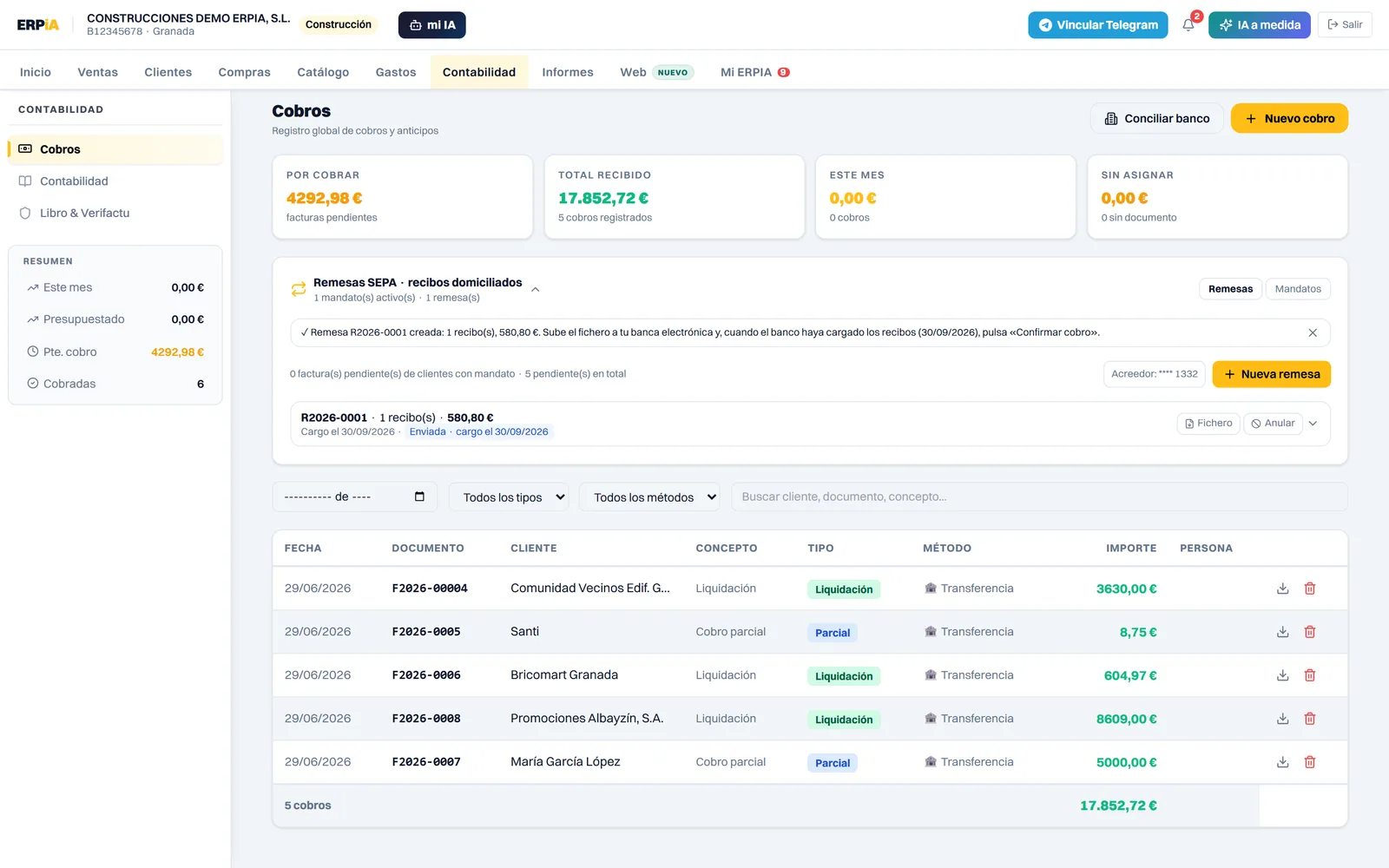This screenshot has height=868, width=1389.
Task: Delete the Santi cobro row
Action: click(1310, 632)
